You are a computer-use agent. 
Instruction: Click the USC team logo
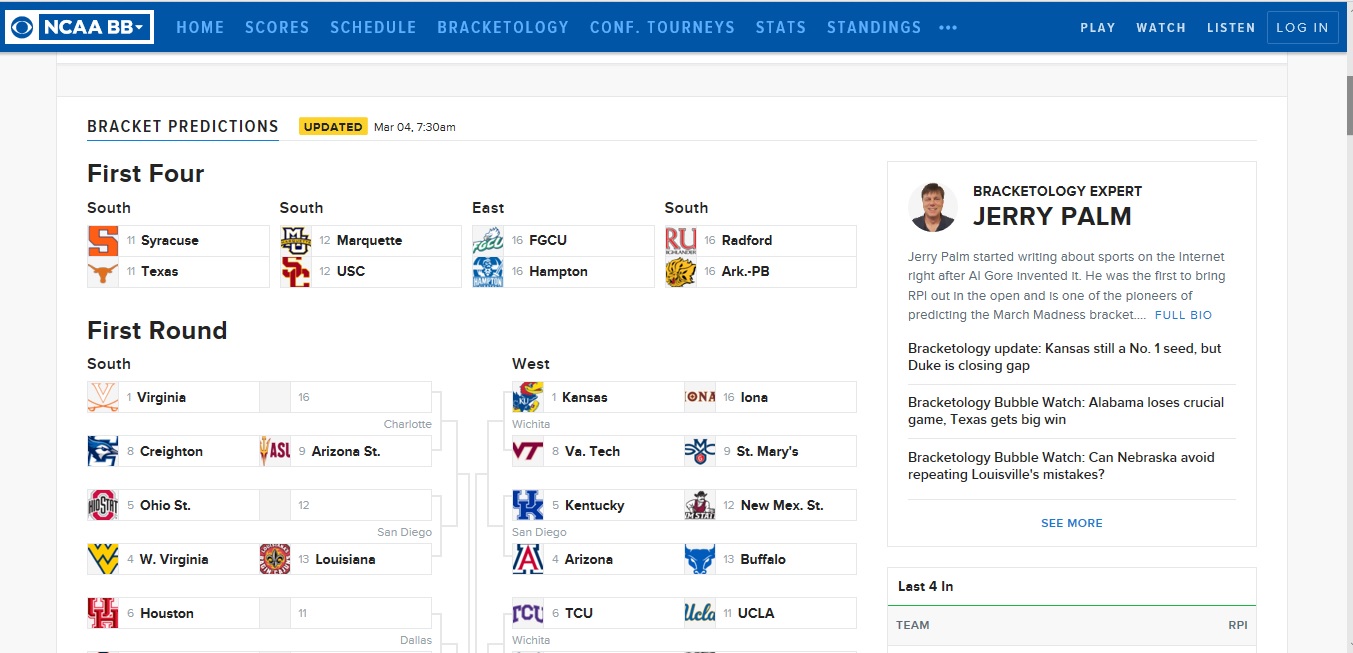point(295,271)
